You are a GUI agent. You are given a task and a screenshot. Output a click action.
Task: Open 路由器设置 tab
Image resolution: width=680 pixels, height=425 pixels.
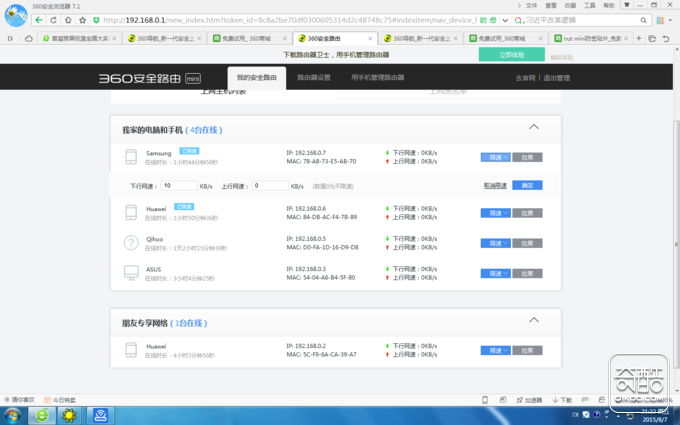coord(314,78)
